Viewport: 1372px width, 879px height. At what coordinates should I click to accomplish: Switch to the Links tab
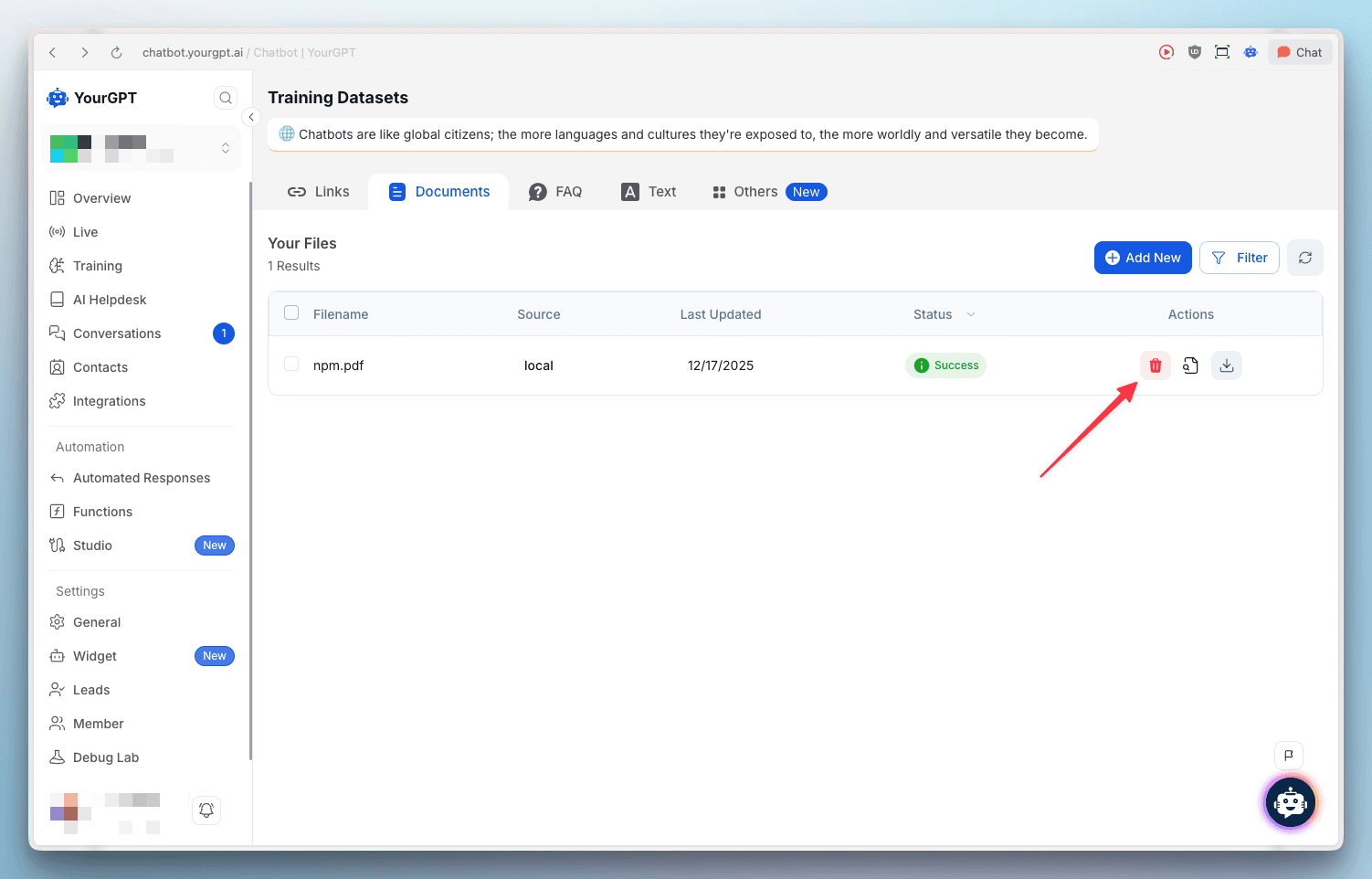click(319, 192)
